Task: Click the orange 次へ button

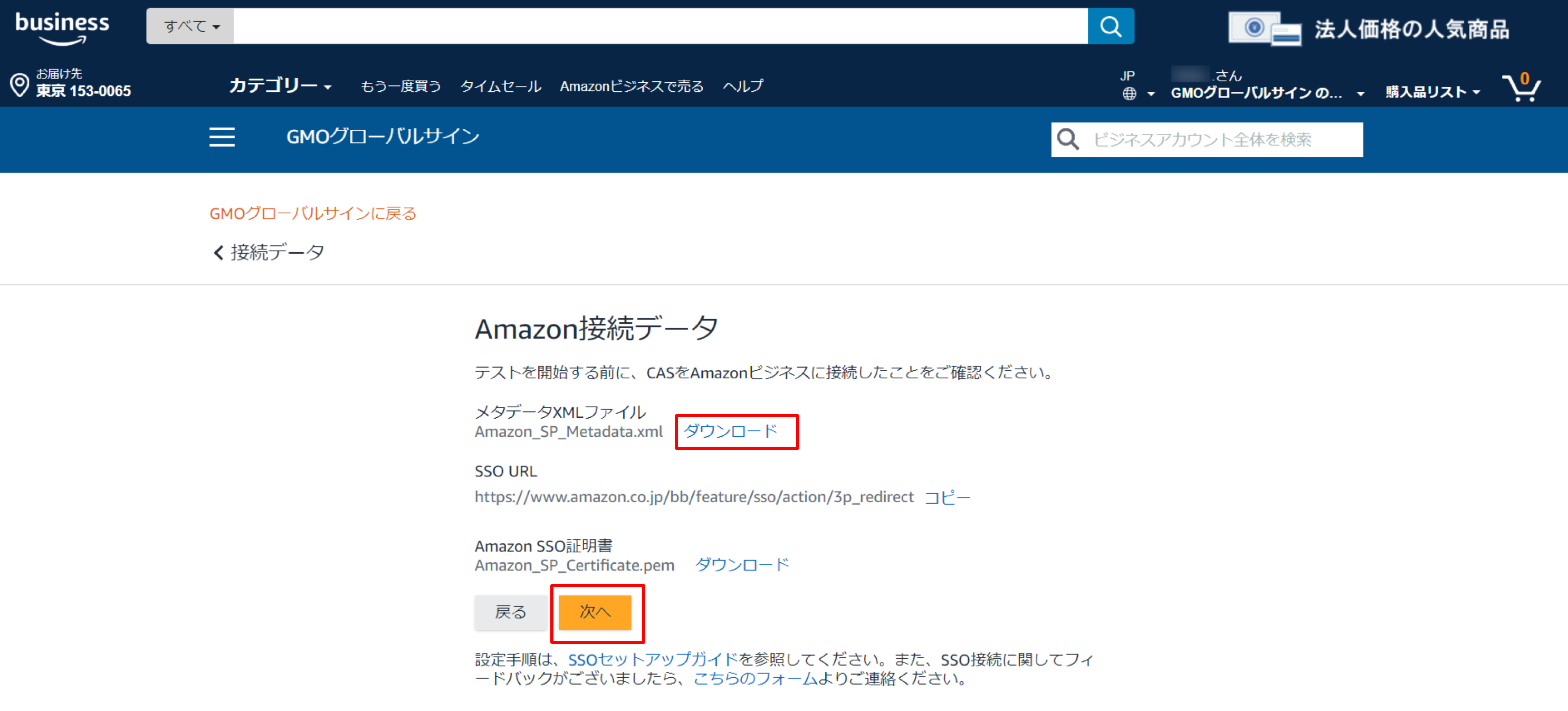Action: [x=595, y=612]
